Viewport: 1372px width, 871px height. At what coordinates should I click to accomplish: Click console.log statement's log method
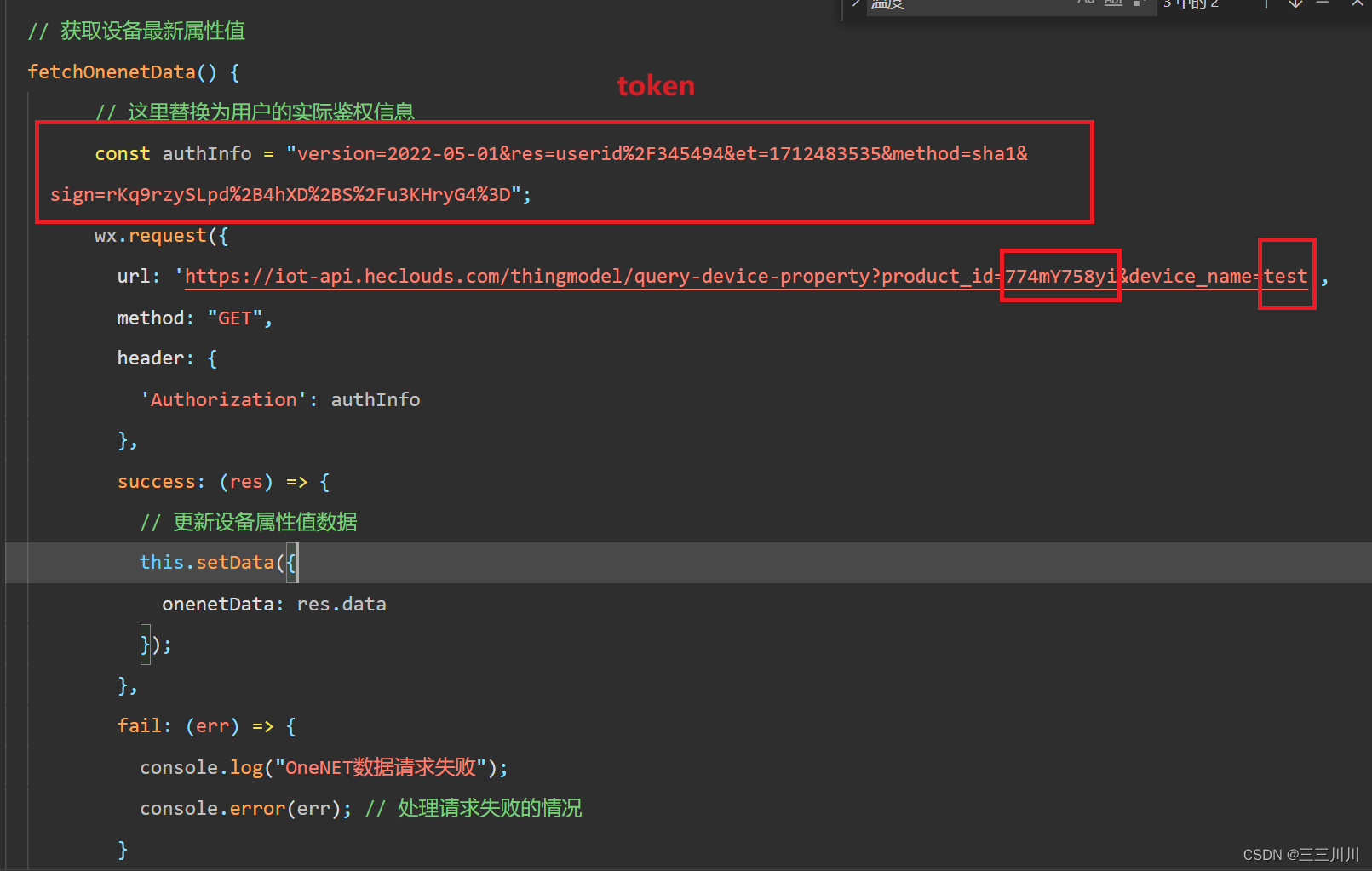coord(246,767)
